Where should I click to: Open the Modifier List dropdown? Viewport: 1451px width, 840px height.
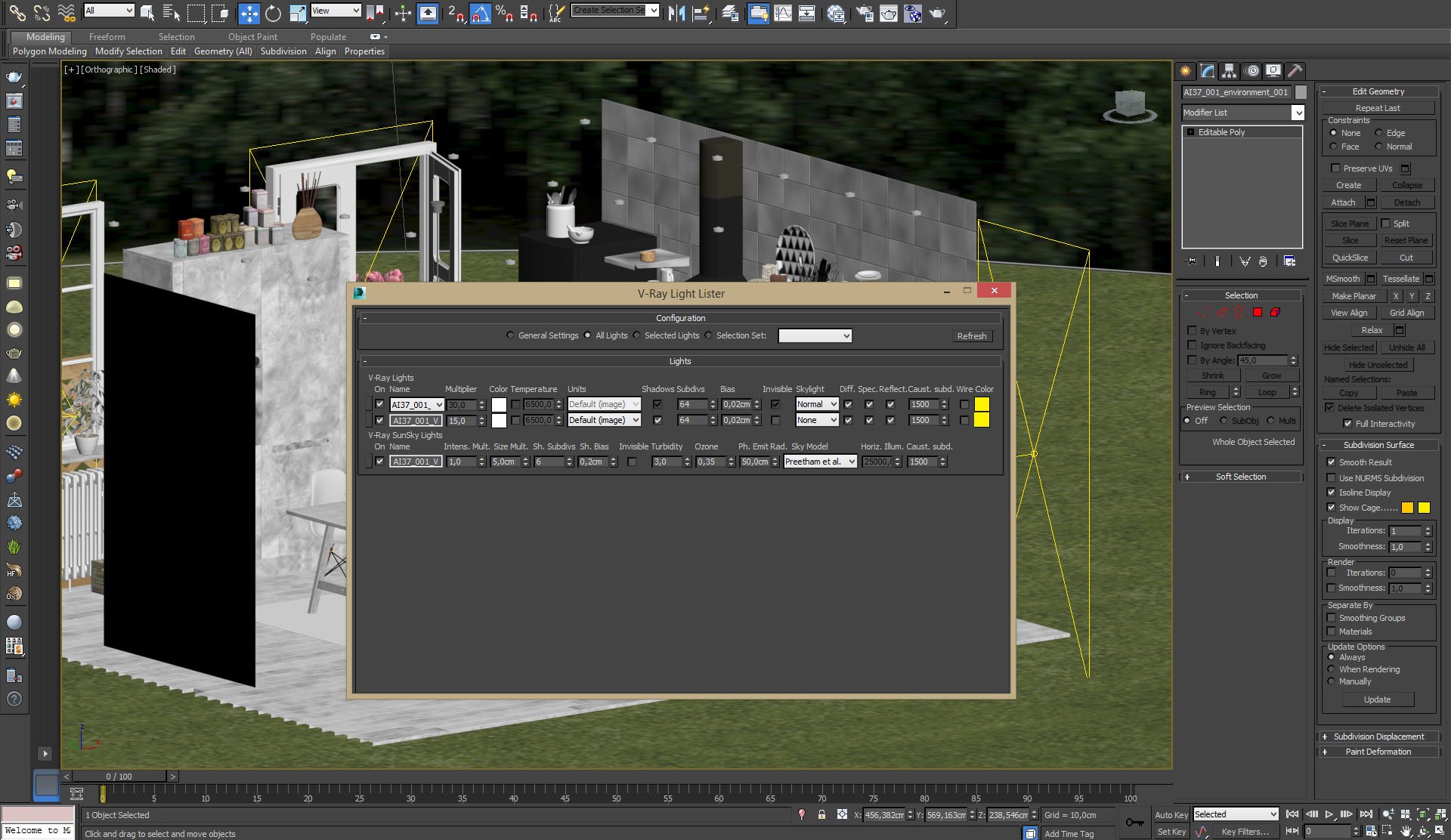pyautogui.click(x=1242, y=113)
